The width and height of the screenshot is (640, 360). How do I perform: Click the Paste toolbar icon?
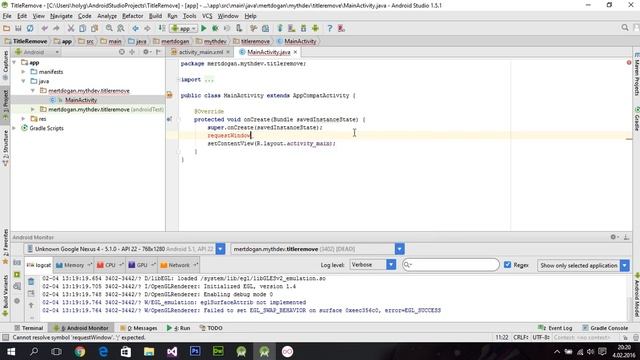tap(95, 28)
